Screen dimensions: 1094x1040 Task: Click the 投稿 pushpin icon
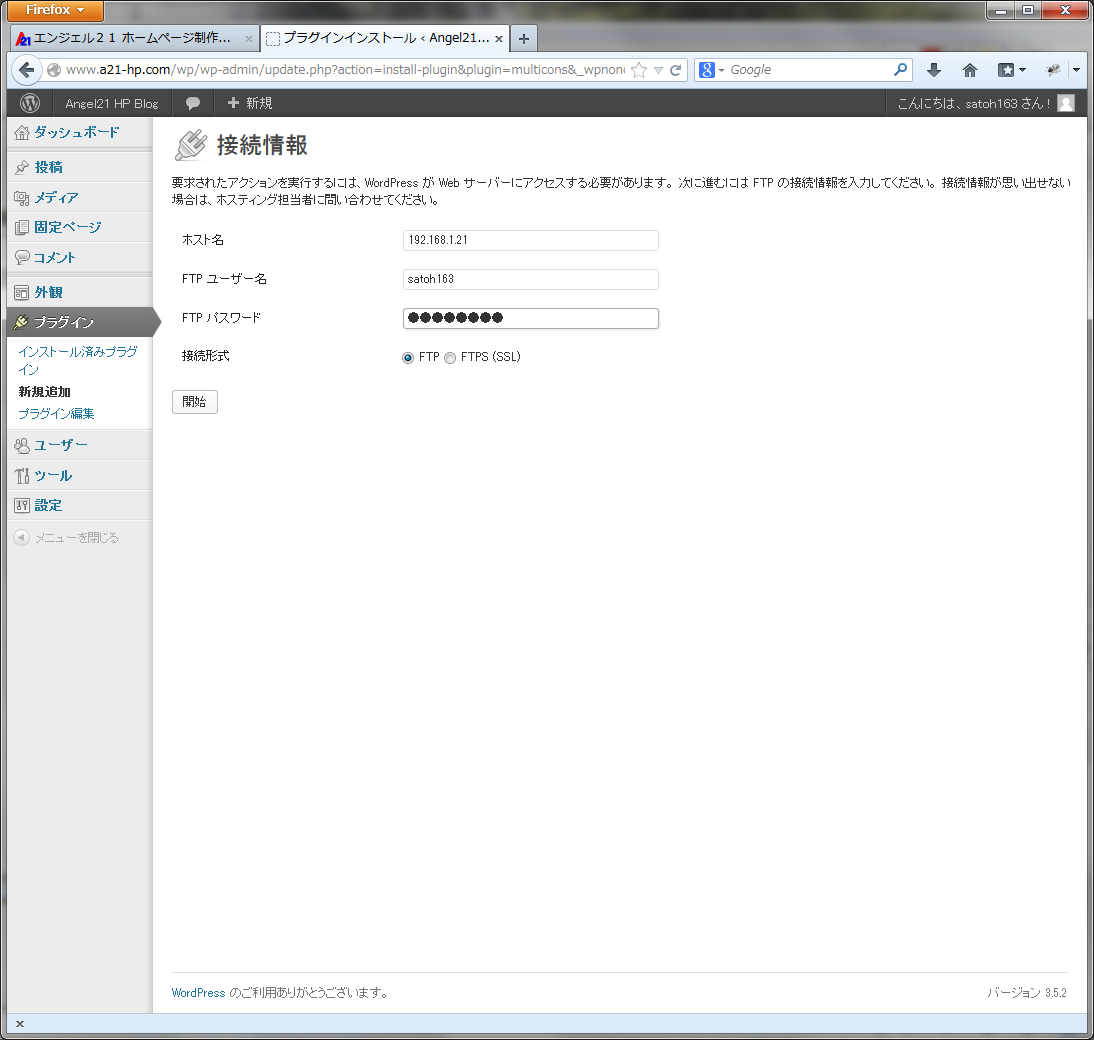[x=22, y=167]
